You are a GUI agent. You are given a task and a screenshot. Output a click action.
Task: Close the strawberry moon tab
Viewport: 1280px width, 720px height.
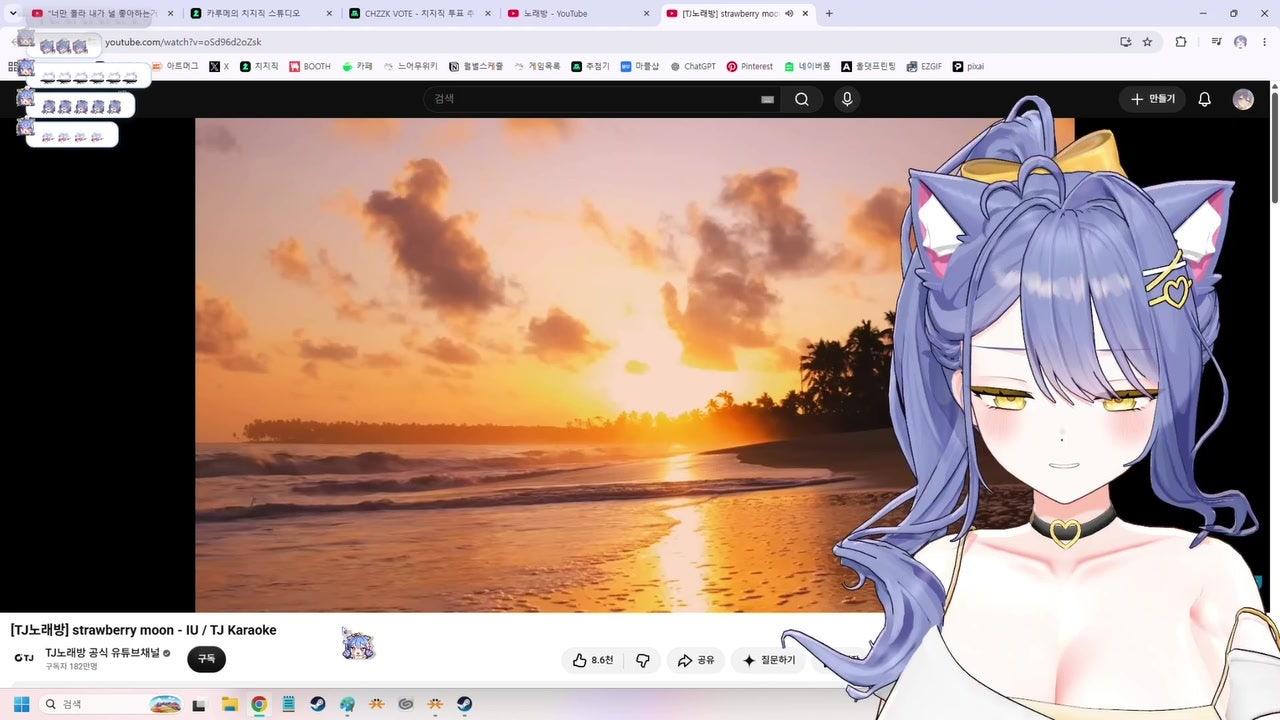click(x=805, y=13)
